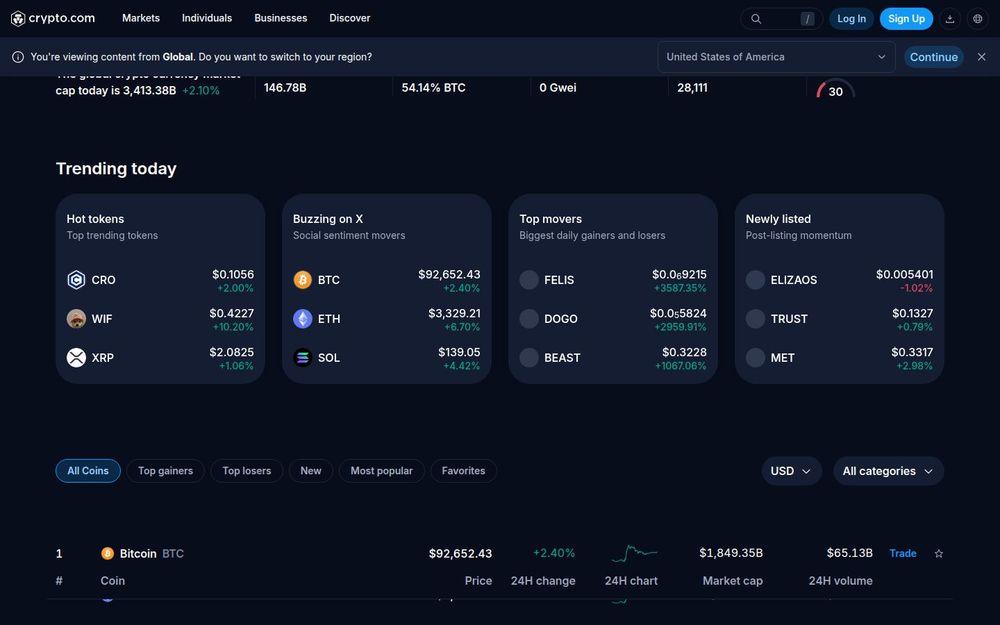1000x625 pixels.
Task: Close the region banner
Action: click(982, 57)
